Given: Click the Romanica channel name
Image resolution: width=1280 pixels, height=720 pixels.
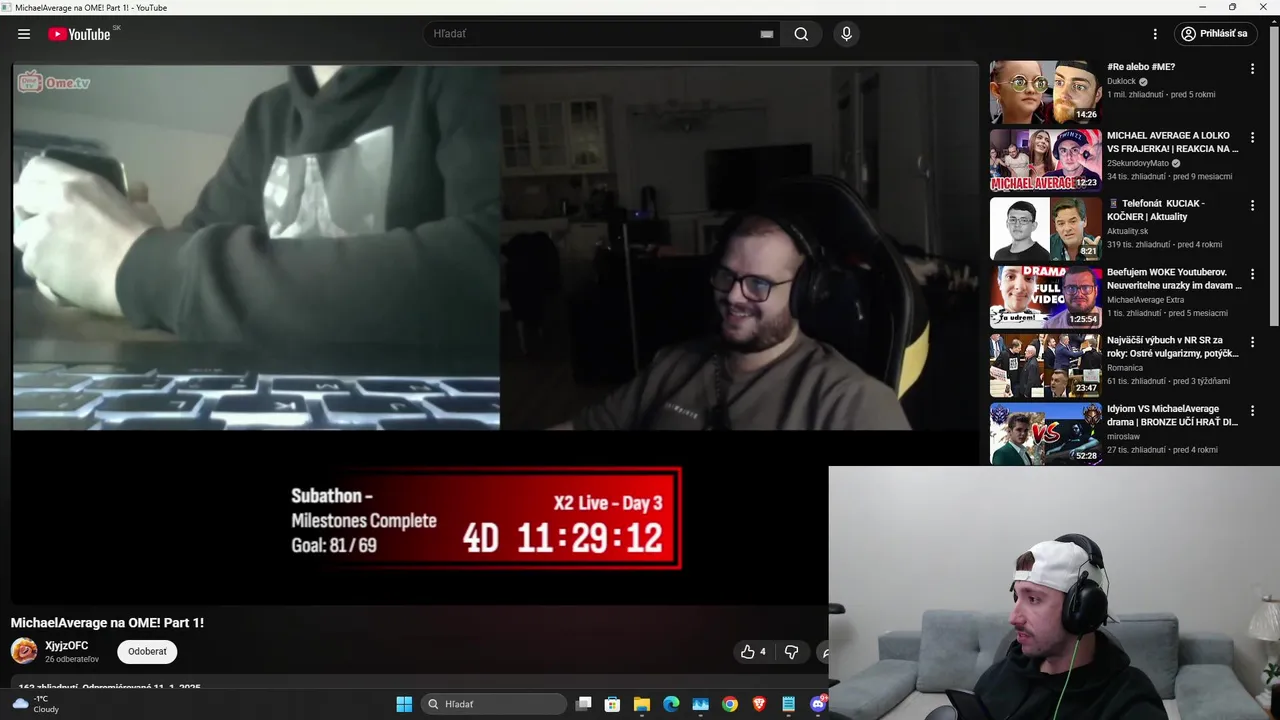Looking at the screenshot, I should click(x=1125, y=368).
